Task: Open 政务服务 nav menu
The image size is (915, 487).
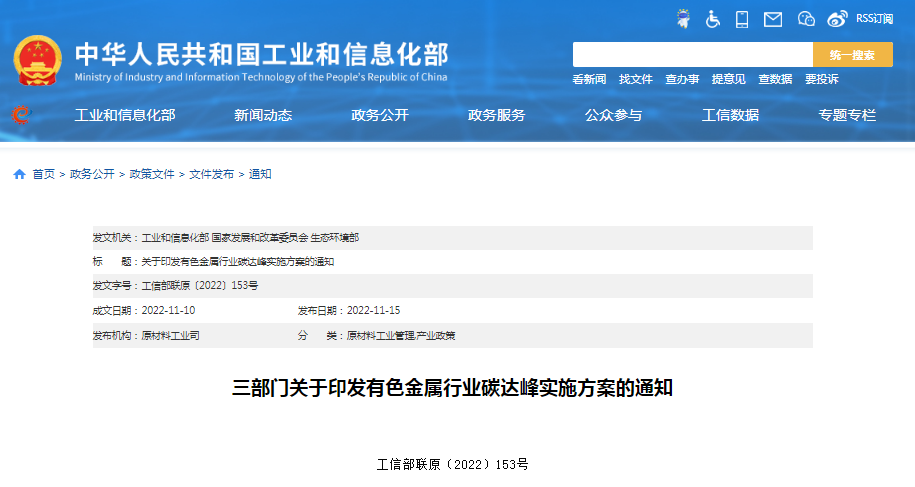Action: pyautogui.click(x=497, y=115)
